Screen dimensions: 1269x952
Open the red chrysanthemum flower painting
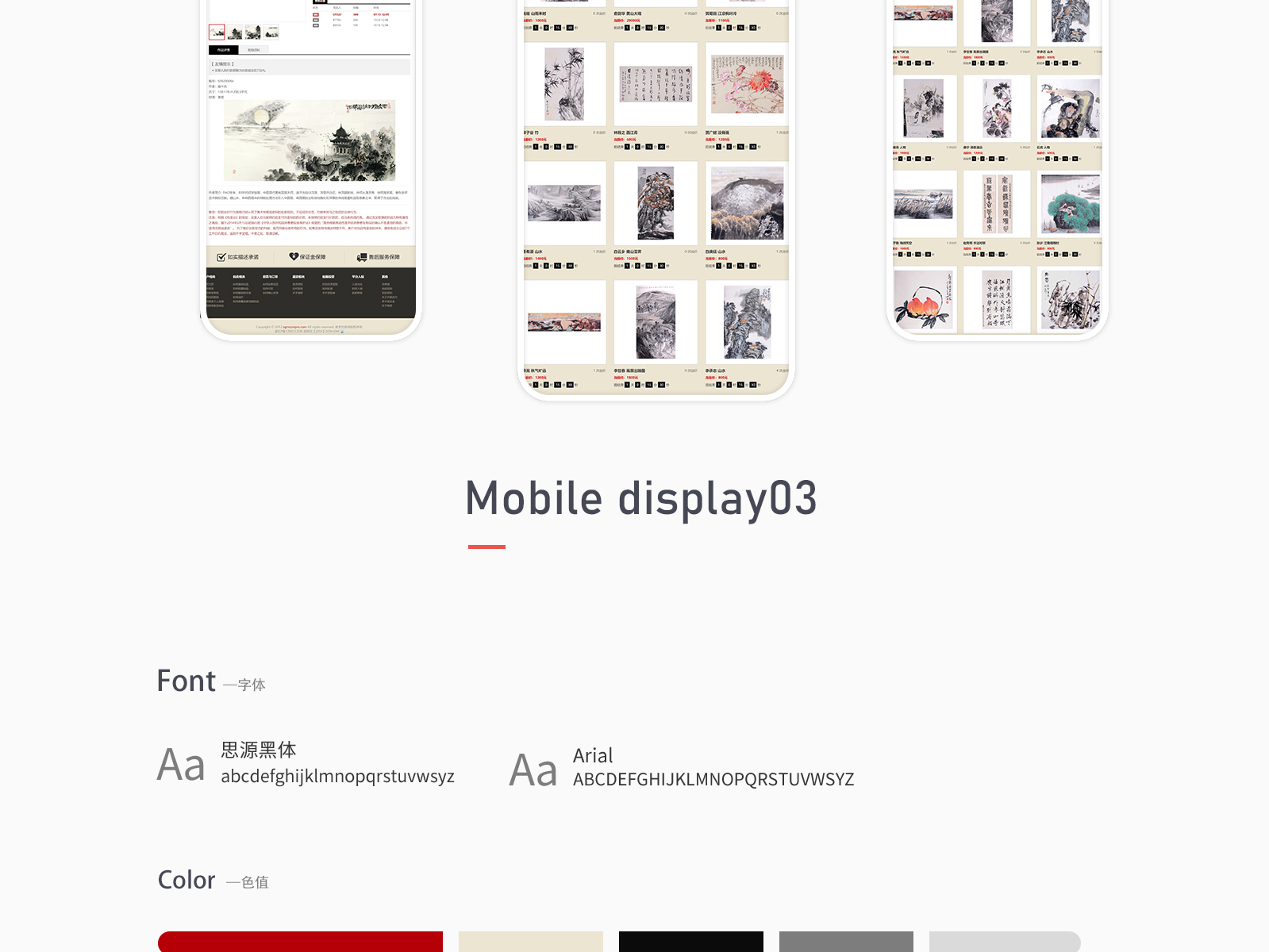747,84
